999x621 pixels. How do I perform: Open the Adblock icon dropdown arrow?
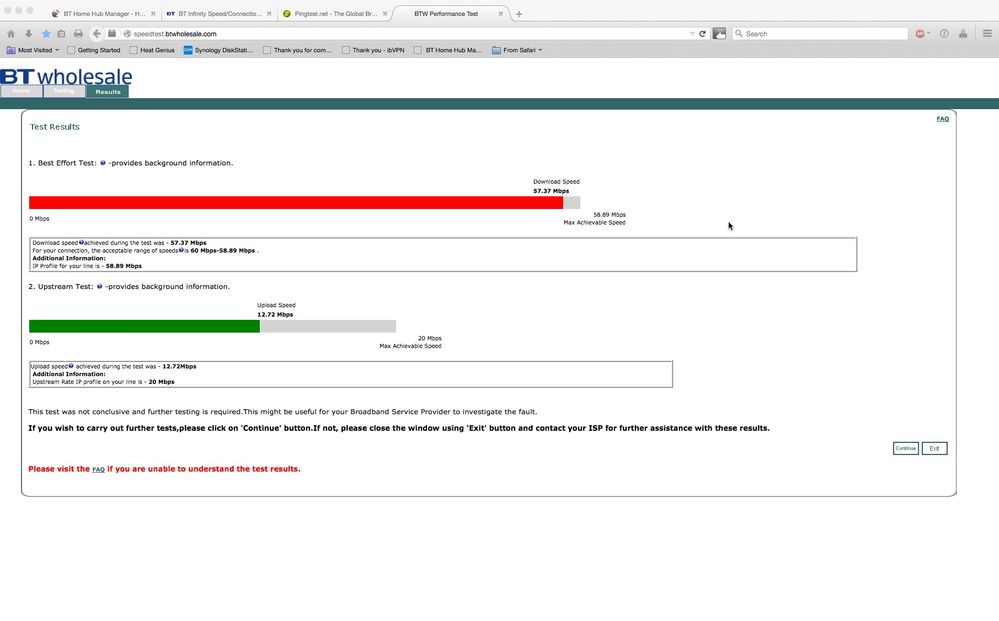[928, 34]
